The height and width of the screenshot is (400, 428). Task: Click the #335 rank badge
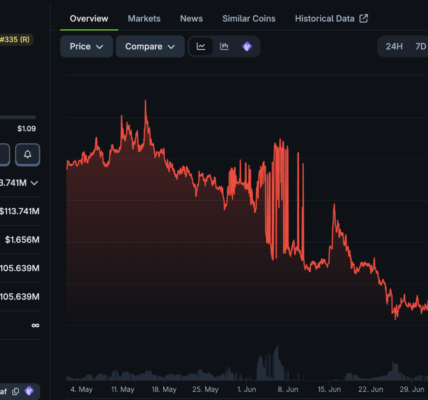[16, 40]
